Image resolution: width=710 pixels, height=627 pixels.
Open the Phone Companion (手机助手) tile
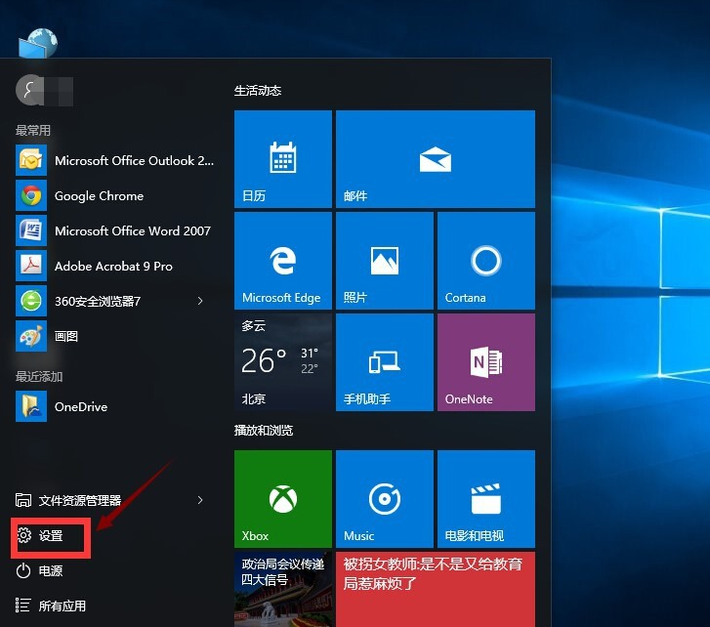(384, 362)
